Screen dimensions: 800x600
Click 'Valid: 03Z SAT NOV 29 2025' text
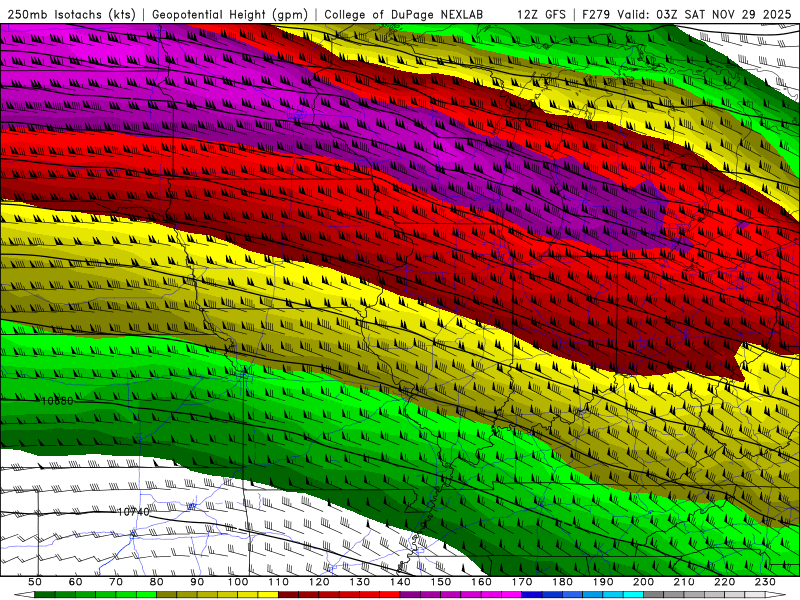point(704,14)
